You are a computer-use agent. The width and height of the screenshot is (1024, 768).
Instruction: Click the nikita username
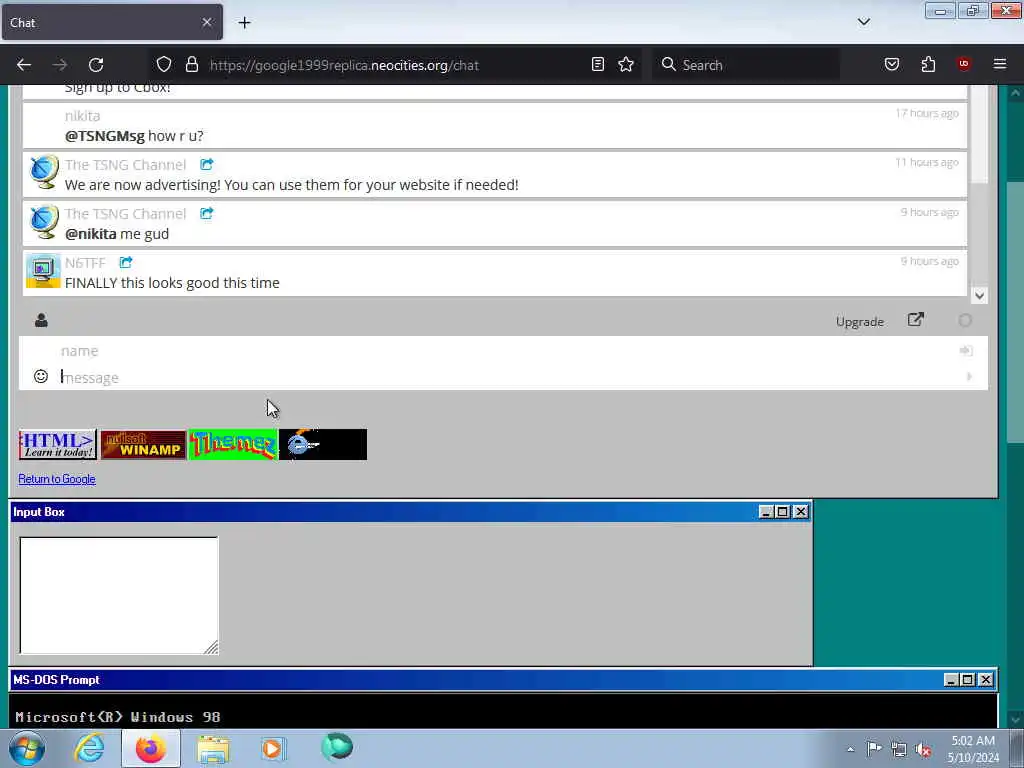pos(82,116)
